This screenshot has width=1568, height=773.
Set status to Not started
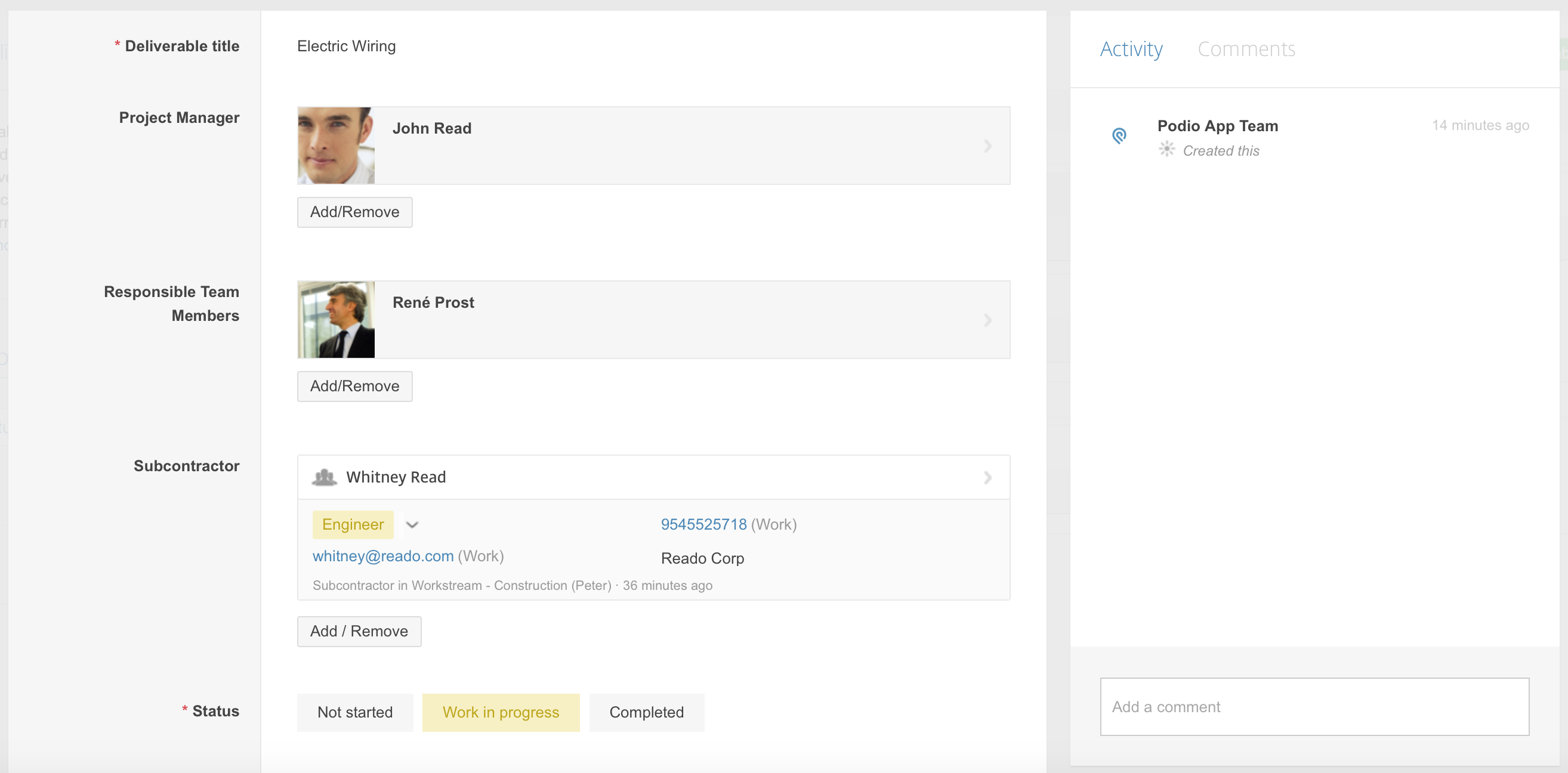pos(355,712)
